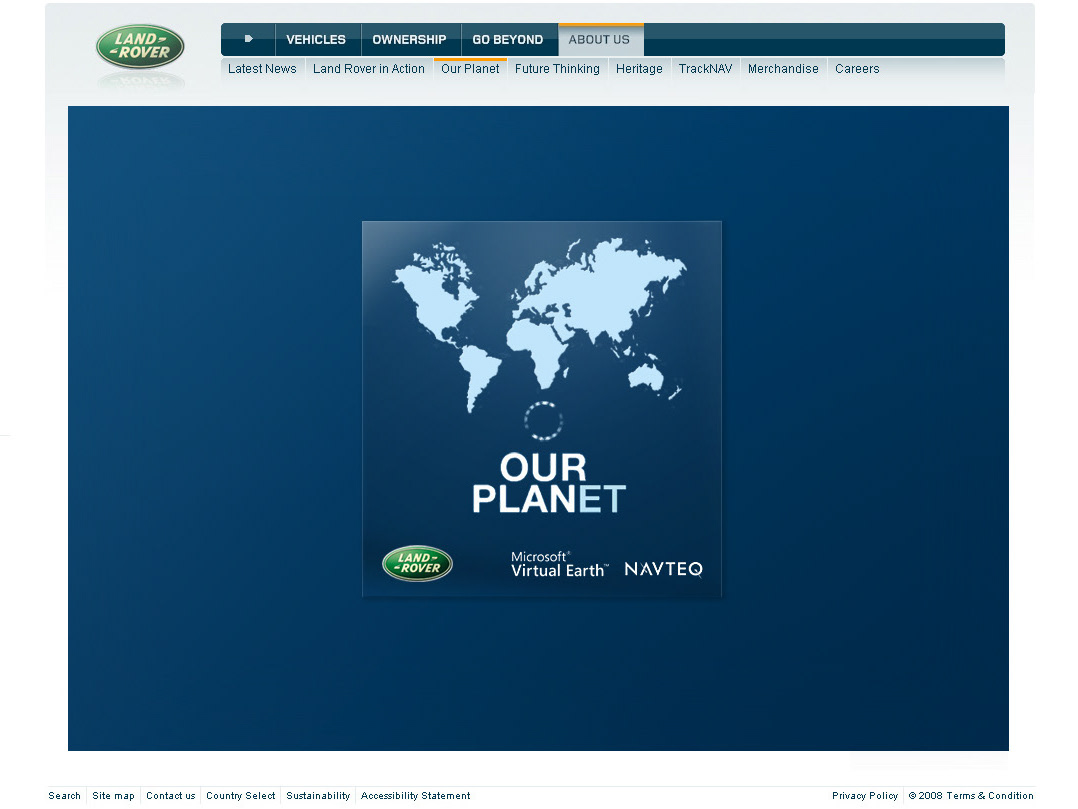Click the NAVTEQ logo
Image resolution: width=1078 pixels, height=809 pixels.
663,569
